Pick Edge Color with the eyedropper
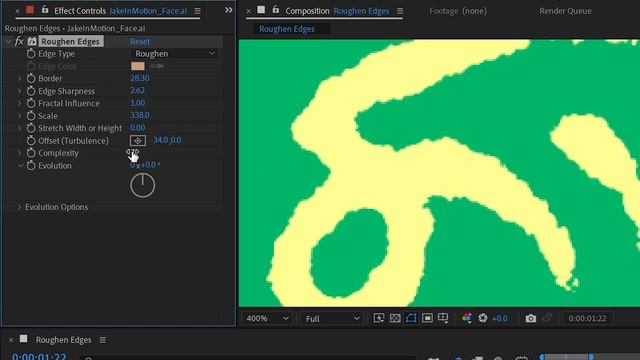This screenshot has height=360, width=640. (x=157, y=66)
